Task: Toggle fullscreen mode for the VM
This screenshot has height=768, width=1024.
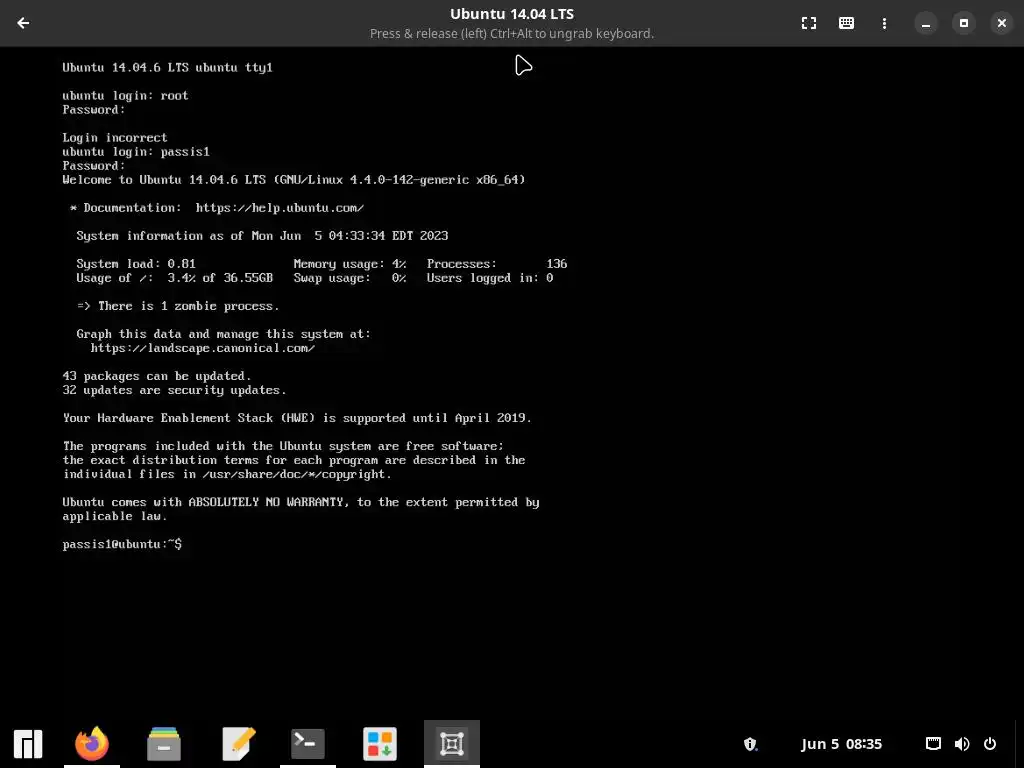Action: pos(808,23)
